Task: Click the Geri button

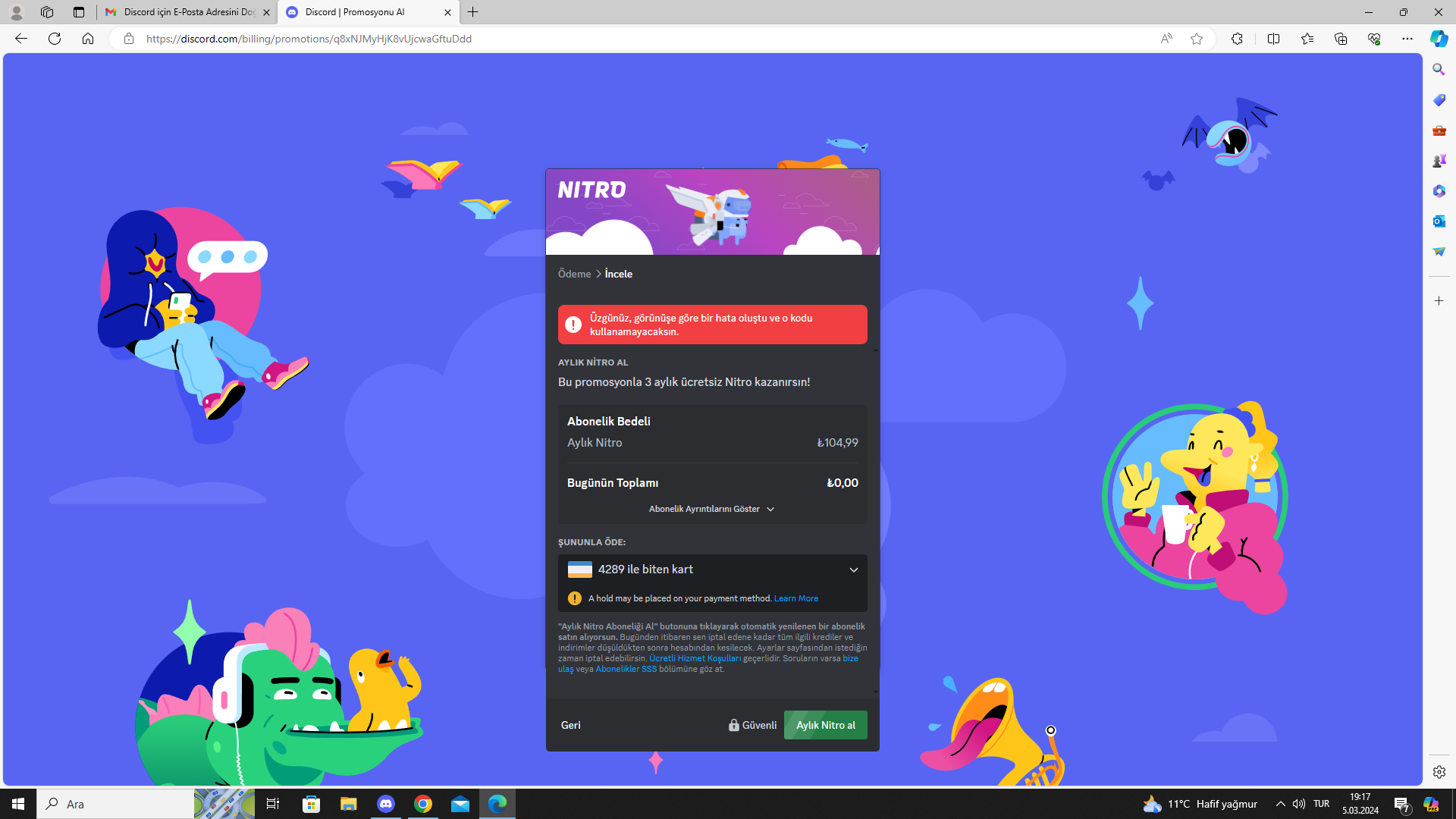Action: (570, 725)
